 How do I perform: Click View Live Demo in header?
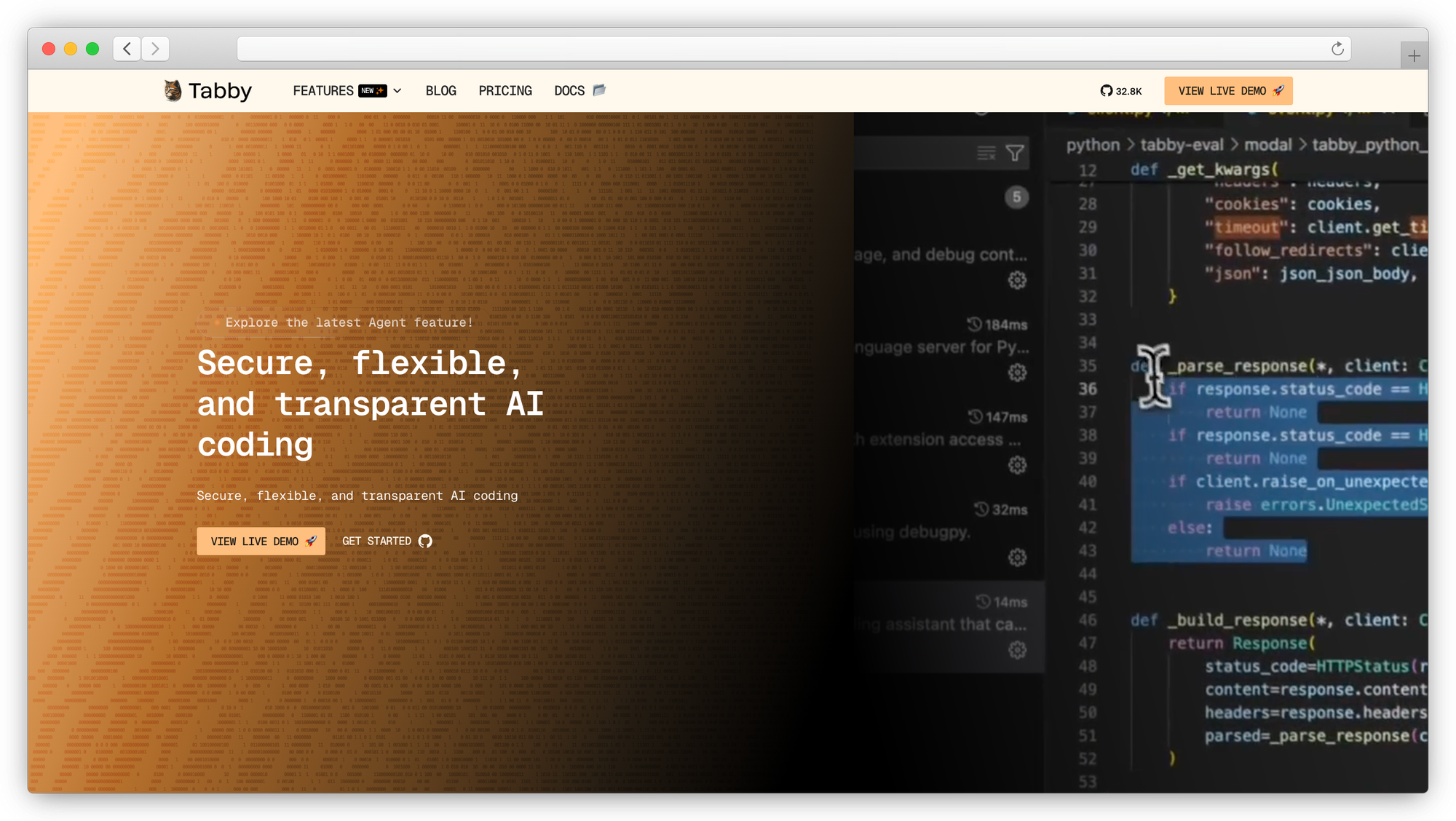tap(1228, 91)
